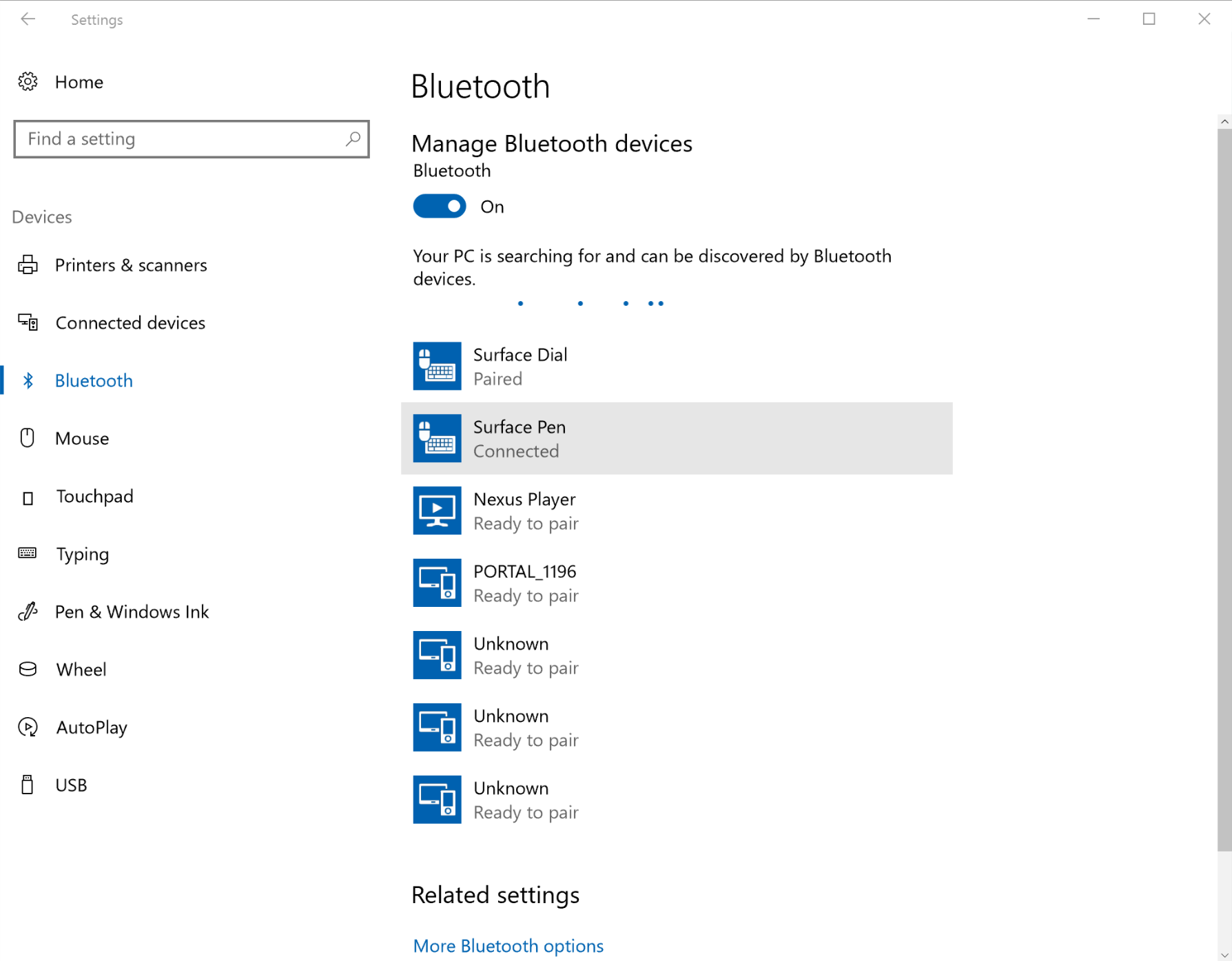
Task: Click the Printers & scanners icon
Action: [28, 265]
